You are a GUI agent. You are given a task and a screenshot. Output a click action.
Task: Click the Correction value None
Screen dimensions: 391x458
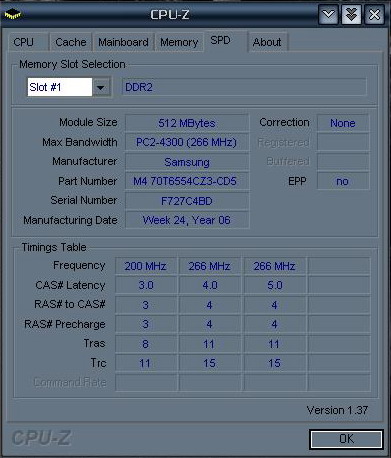(x=343, y=123)
